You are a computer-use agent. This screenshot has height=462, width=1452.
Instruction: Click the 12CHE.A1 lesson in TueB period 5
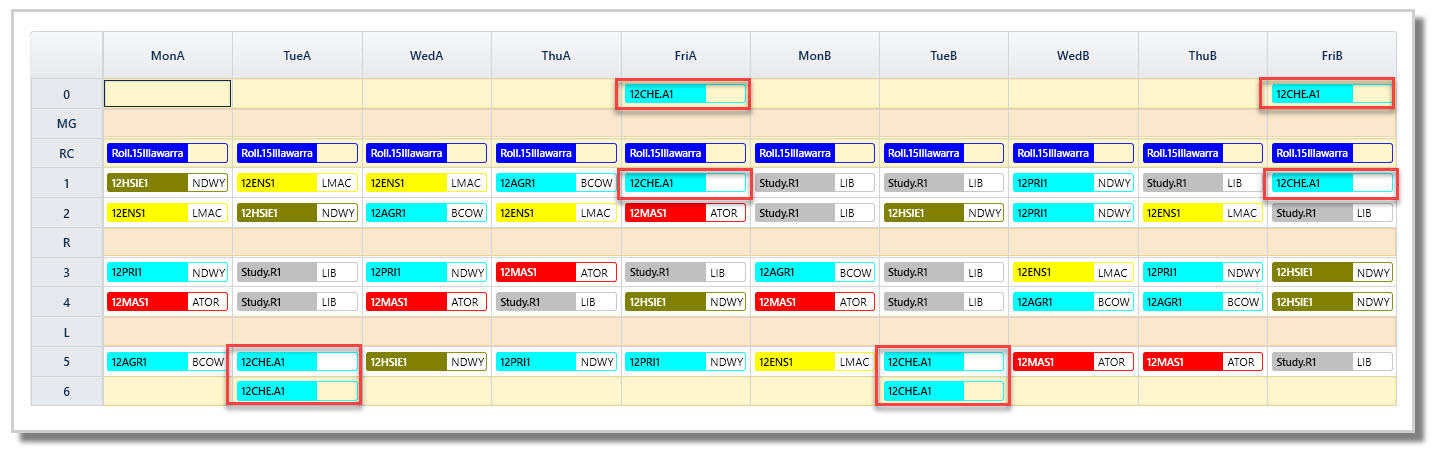[x=944, y=362]
